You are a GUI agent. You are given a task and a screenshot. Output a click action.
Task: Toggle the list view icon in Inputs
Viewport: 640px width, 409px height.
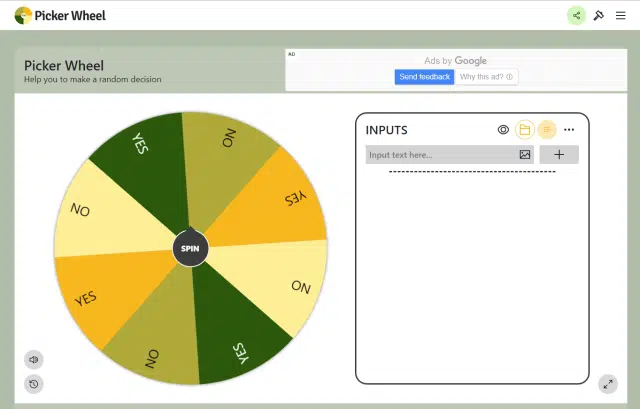coord(547,130)
